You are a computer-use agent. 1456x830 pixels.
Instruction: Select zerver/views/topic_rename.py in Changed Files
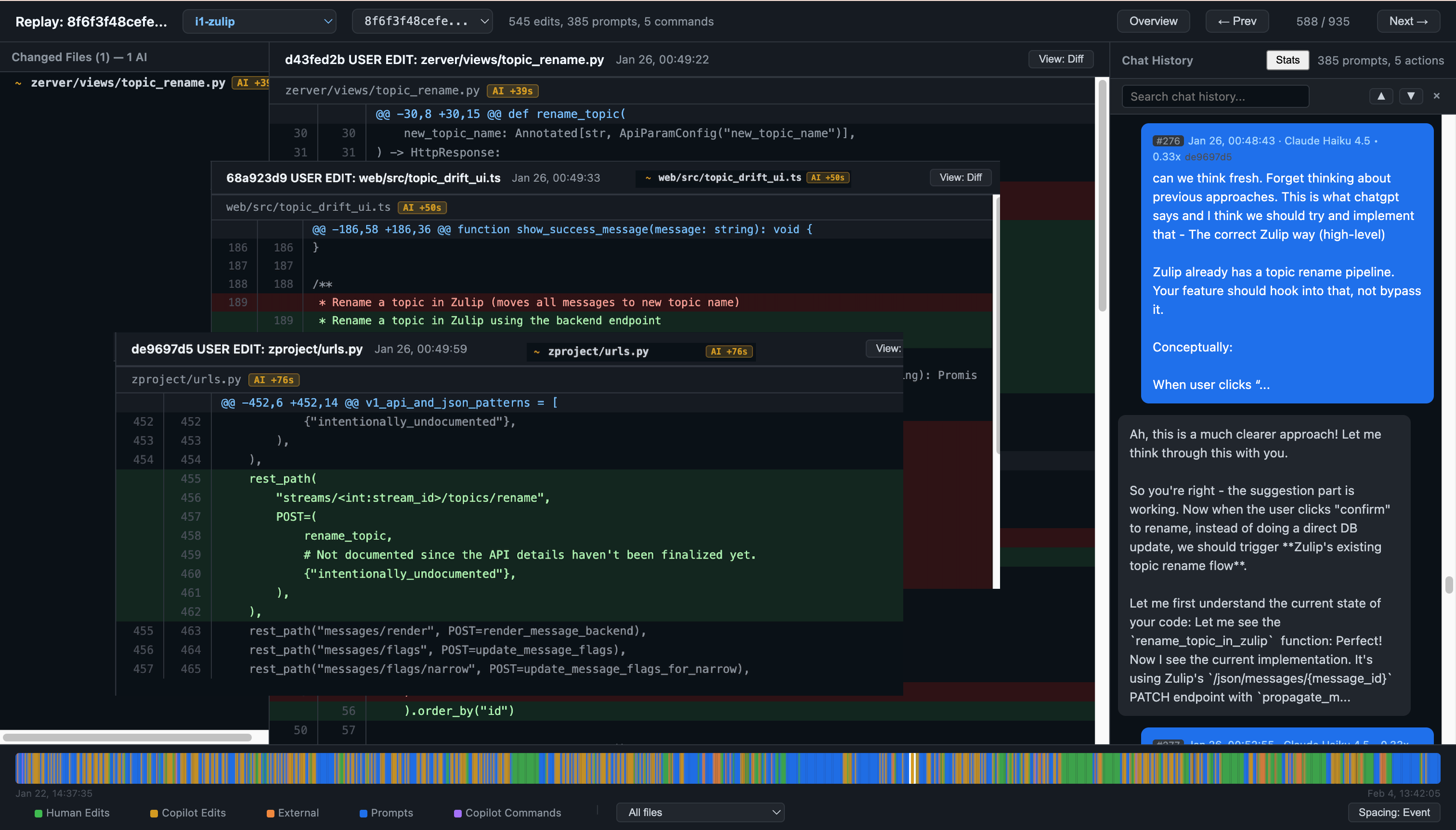128,83
